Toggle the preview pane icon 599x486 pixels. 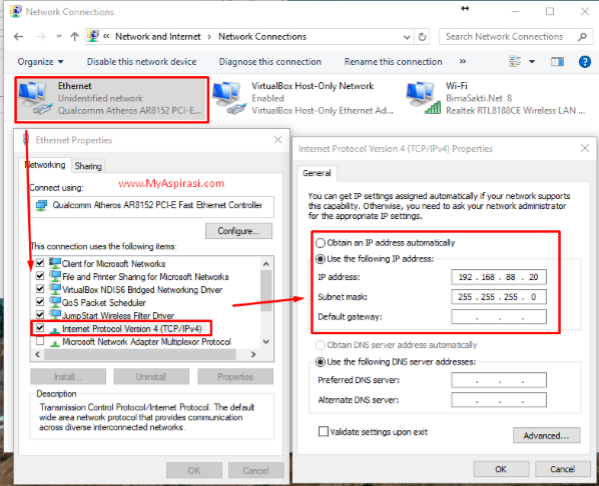[x=557, y=62]
